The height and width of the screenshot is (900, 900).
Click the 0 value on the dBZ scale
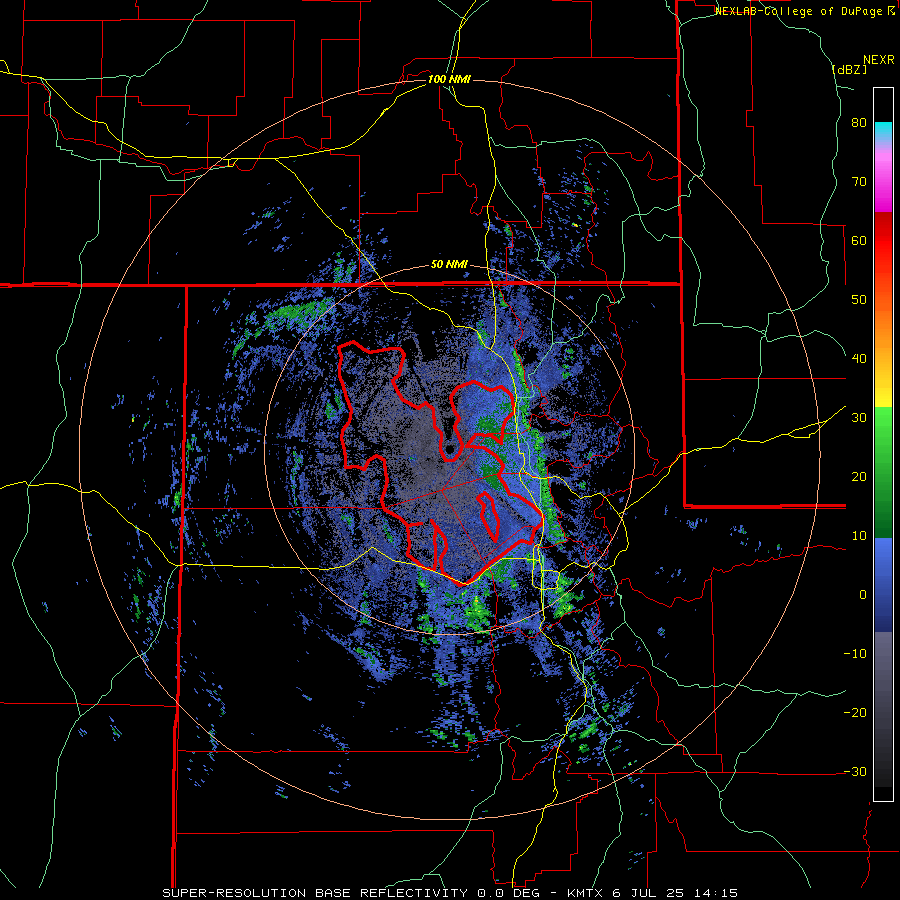coord(863,595)
